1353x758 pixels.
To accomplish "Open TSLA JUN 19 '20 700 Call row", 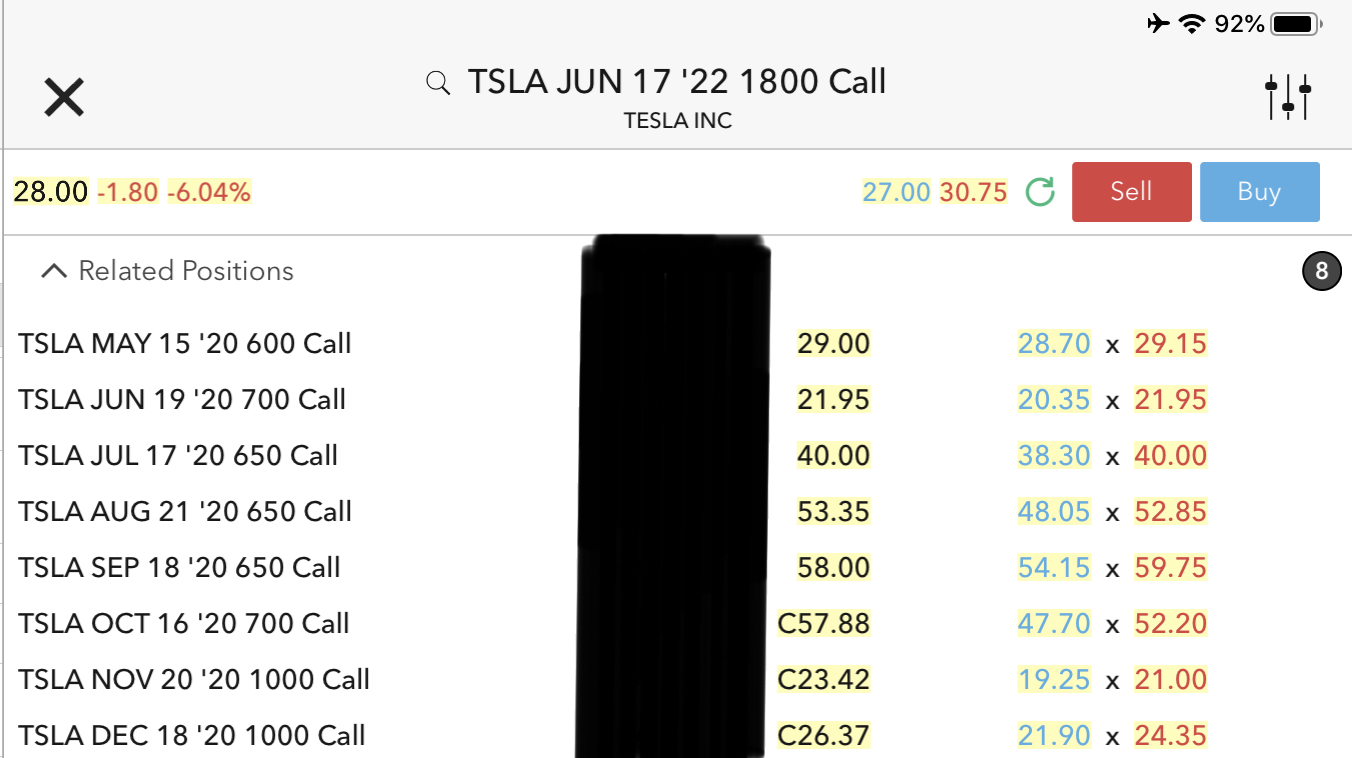I will tap(182, 400).
